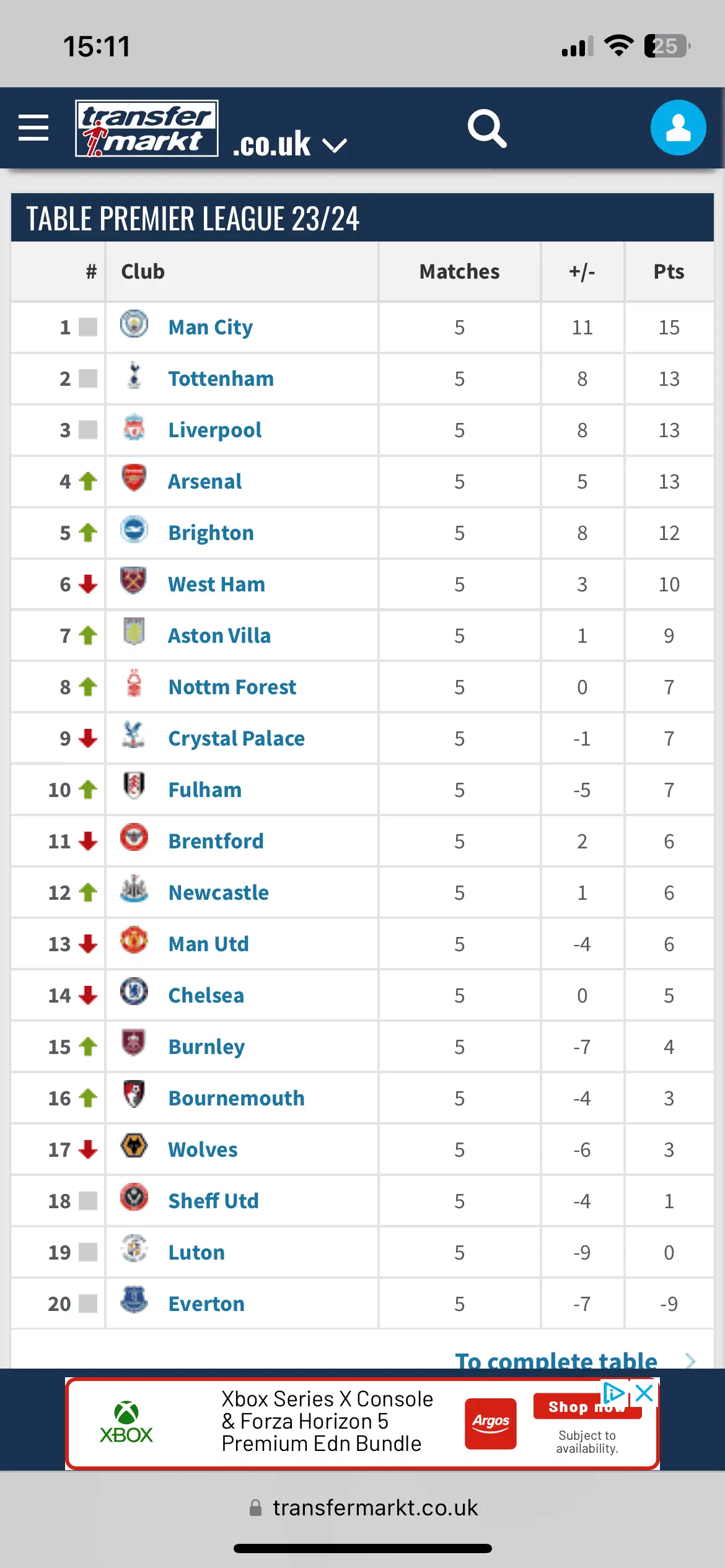This screenshot has height=1568, width=725.
Task: Open the To complete table arrow
Action: 690,1360
